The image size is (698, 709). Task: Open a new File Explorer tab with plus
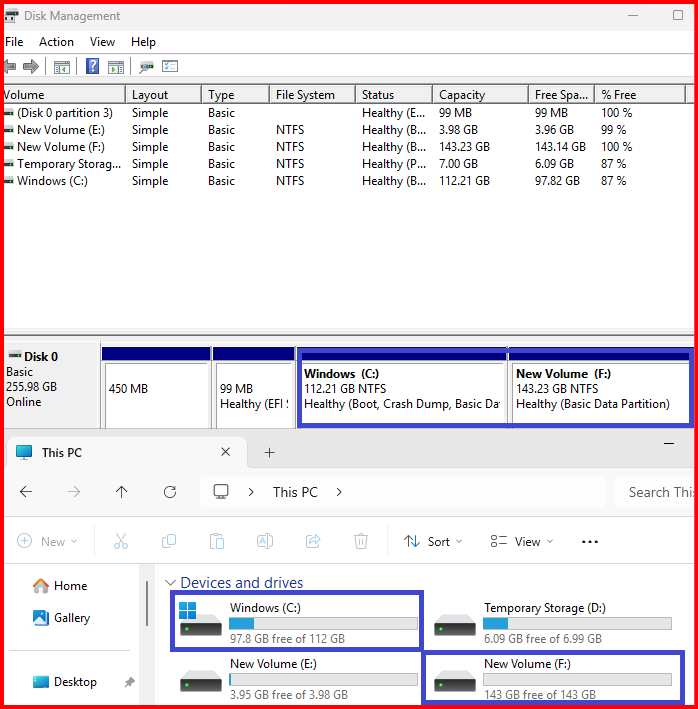pos(269,453)
